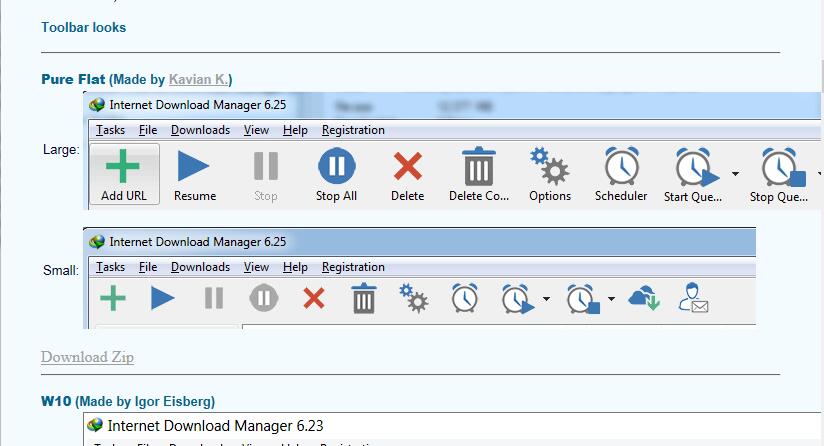Click IDM logo in Large window title bar

97,105
